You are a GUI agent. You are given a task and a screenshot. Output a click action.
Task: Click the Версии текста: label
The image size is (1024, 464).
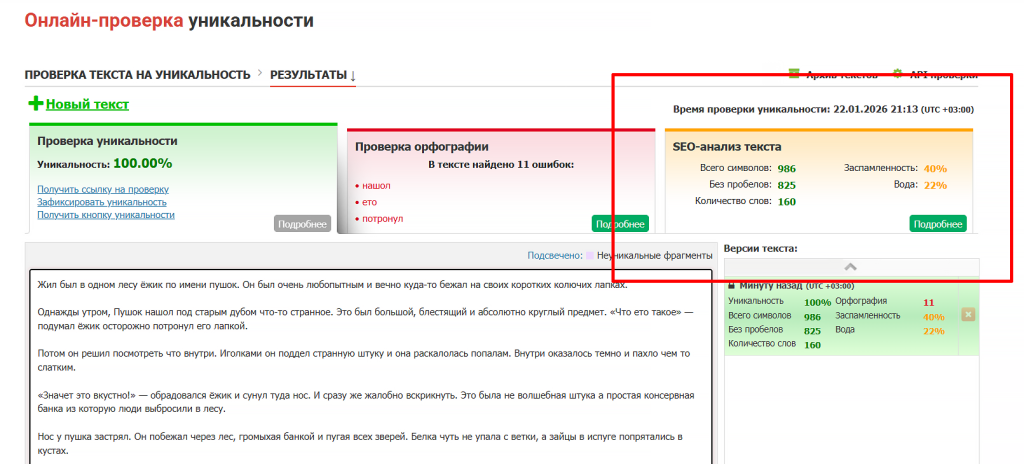point(760,248)
